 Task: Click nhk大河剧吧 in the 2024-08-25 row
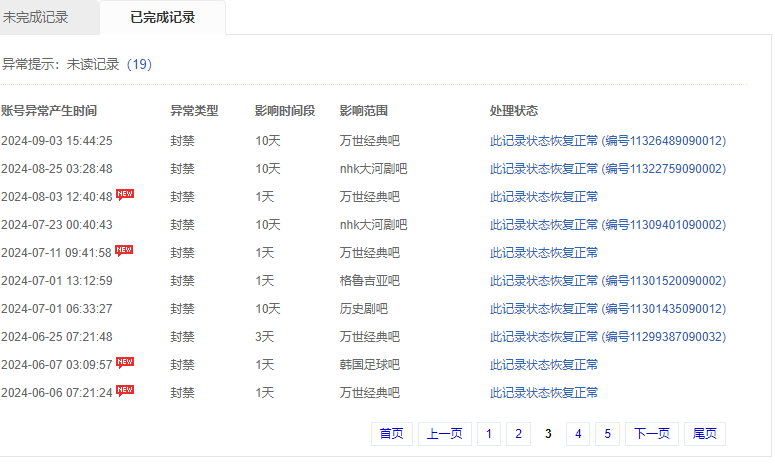click(373, 169)
